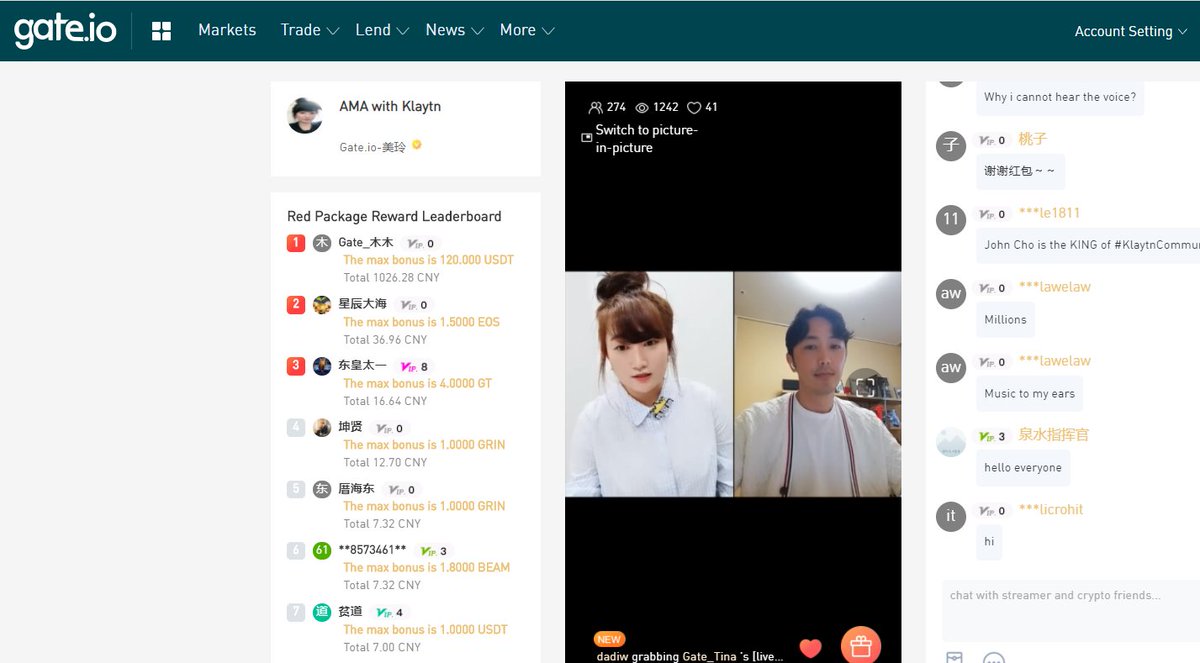Screen dimensions: 1200x663
Task: Open 星辰大海 leaderboard user
Action: click(x=363, y=304)
